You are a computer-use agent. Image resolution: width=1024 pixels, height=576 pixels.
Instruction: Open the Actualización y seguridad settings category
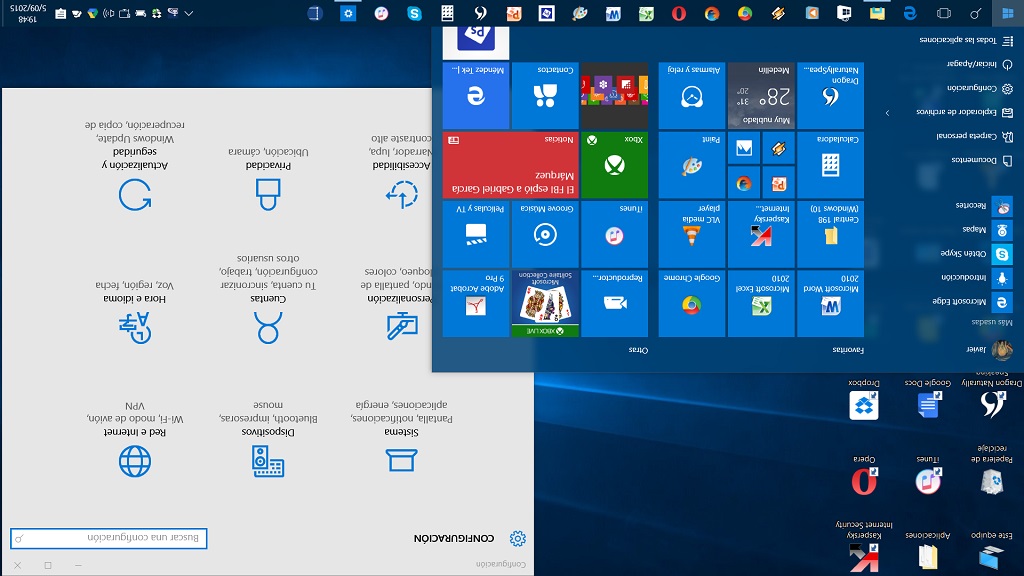pos(135,165)
